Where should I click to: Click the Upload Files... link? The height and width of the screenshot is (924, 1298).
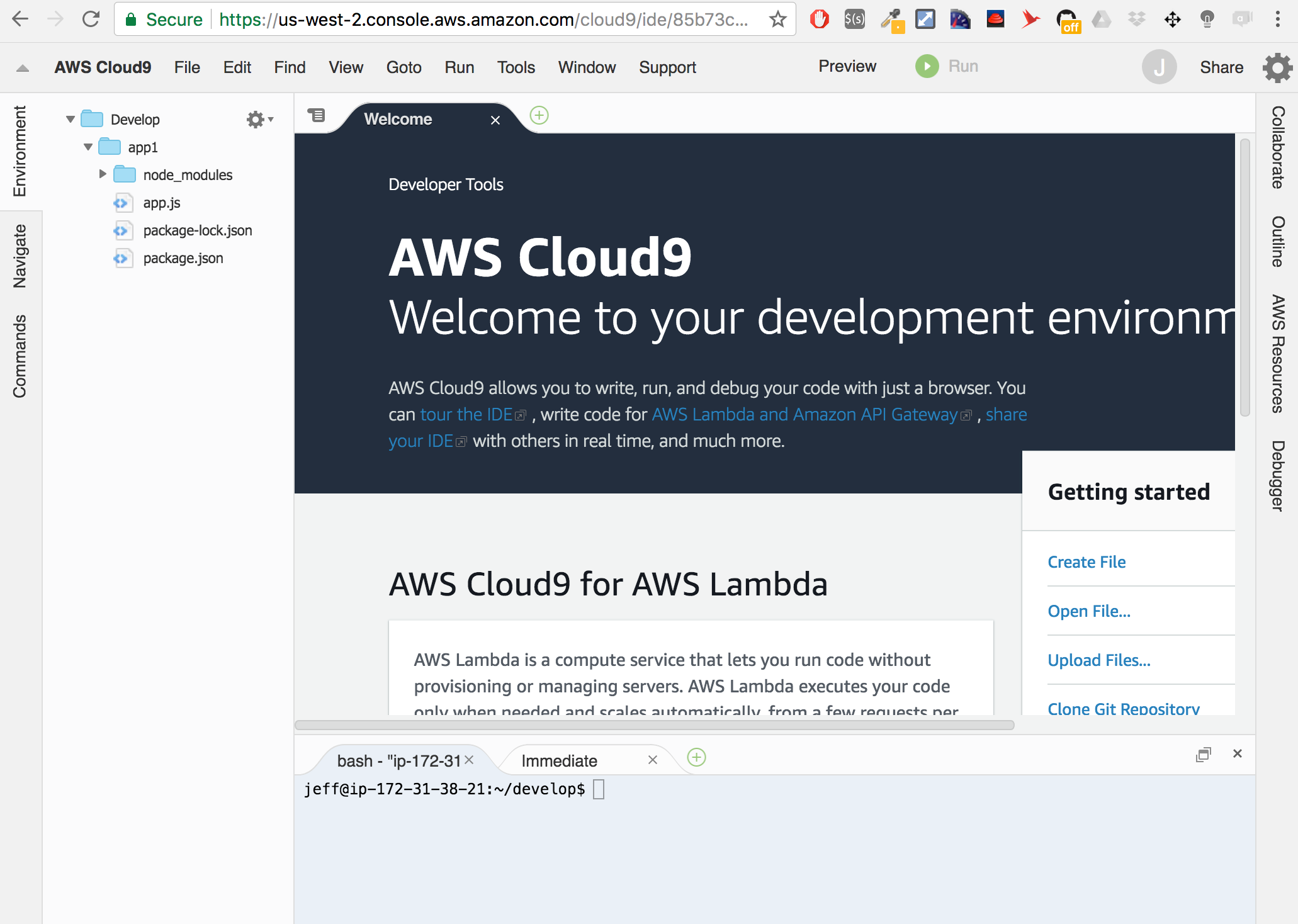pos(1099,660)
